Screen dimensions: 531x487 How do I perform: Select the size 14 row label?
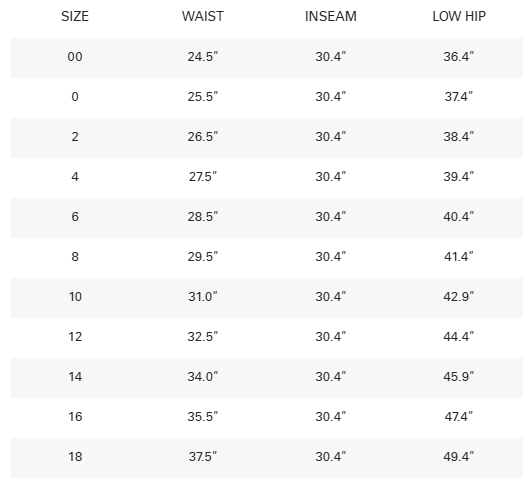coord(75,376)
